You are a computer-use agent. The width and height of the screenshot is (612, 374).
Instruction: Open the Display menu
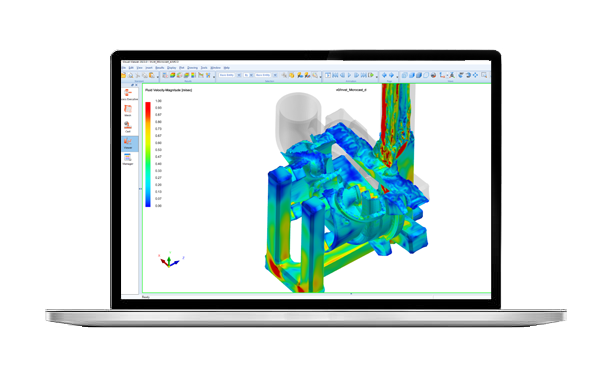171,68
